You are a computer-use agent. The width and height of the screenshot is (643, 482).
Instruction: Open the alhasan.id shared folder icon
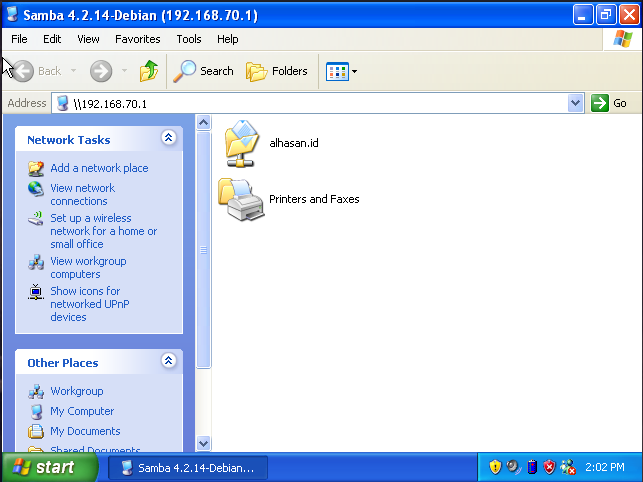coord(242,143)
